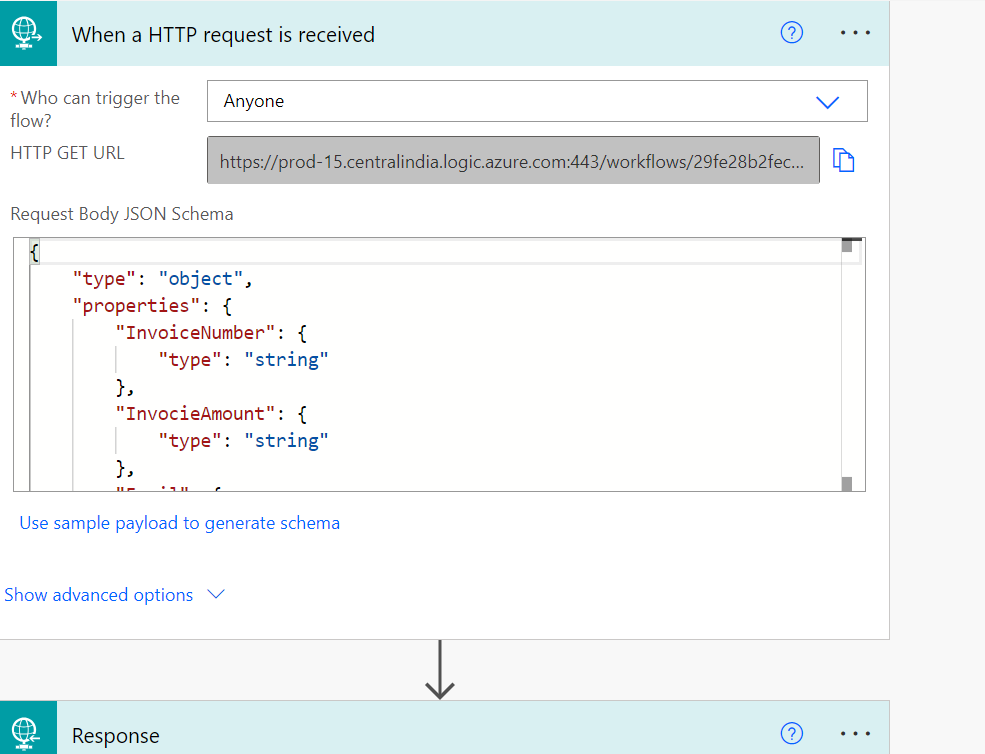Click "string" type under InvoiceNumber
This screenshot has width=985, height=754.
click(286, 360)
